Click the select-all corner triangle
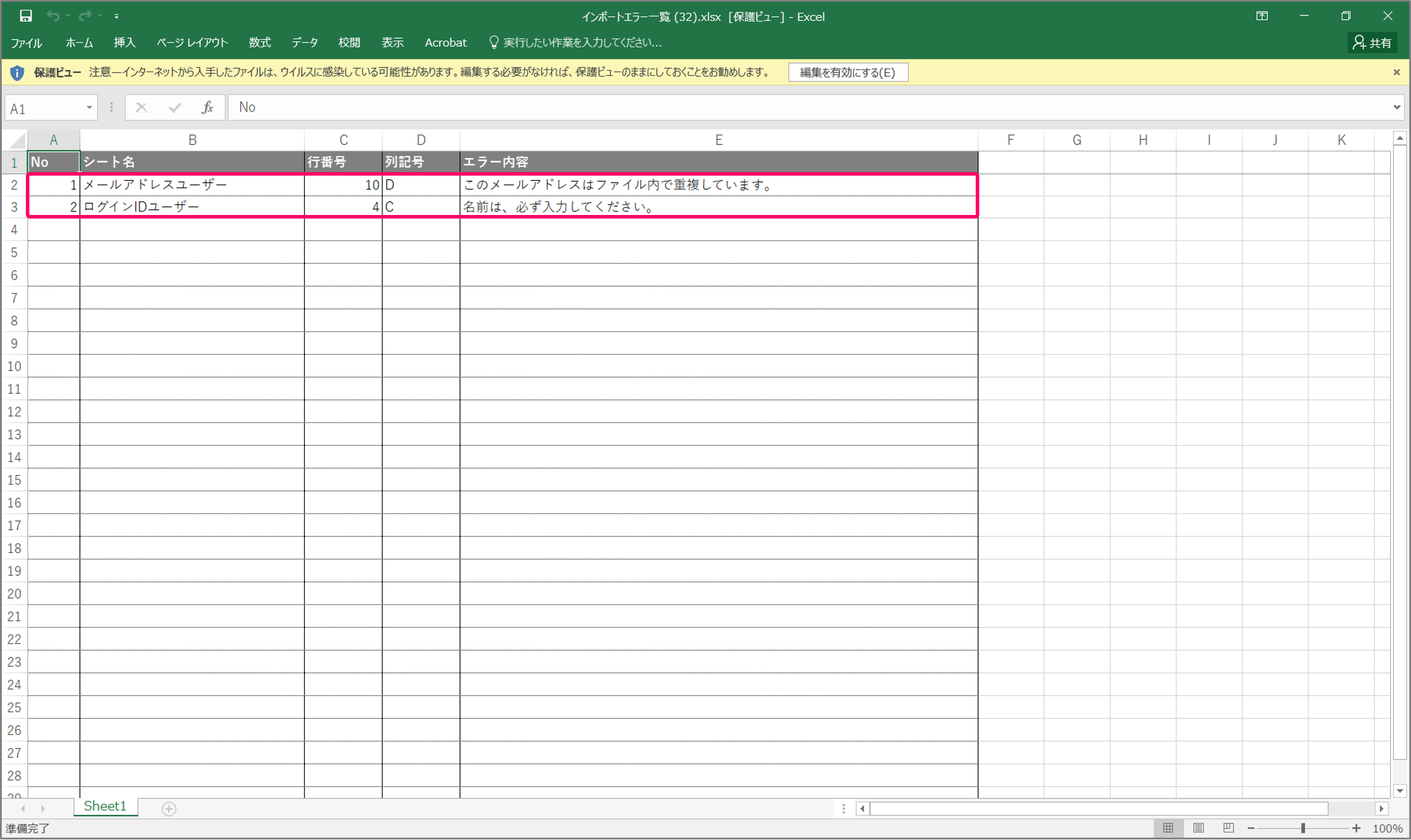The image size is (1411, 840). tap(18, 140)
